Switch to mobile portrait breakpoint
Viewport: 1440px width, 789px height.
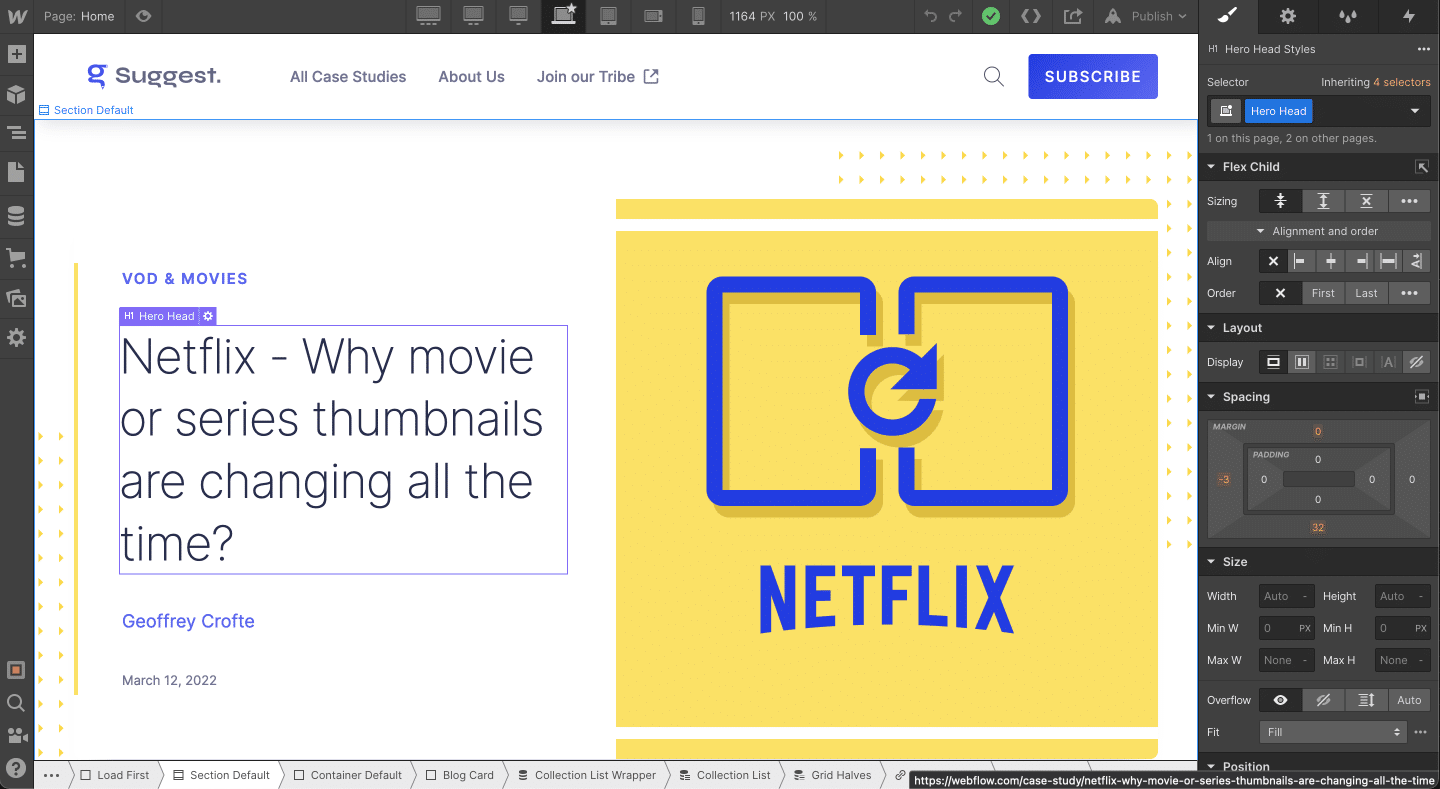click(x=698, y=16)
